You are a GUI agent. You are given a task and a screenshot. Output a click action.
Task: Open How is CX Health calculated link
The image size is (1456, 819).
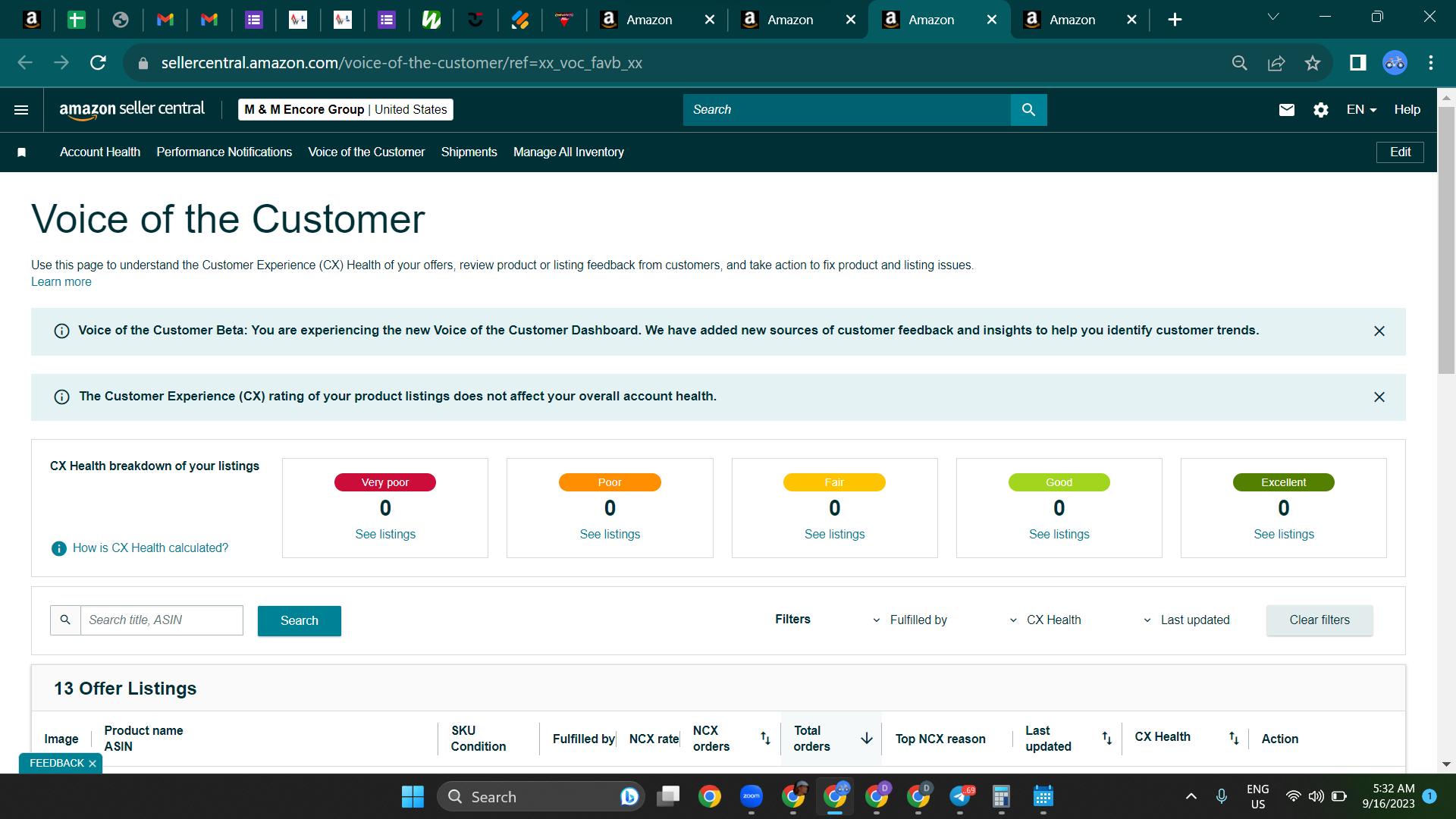pos(150,548)
